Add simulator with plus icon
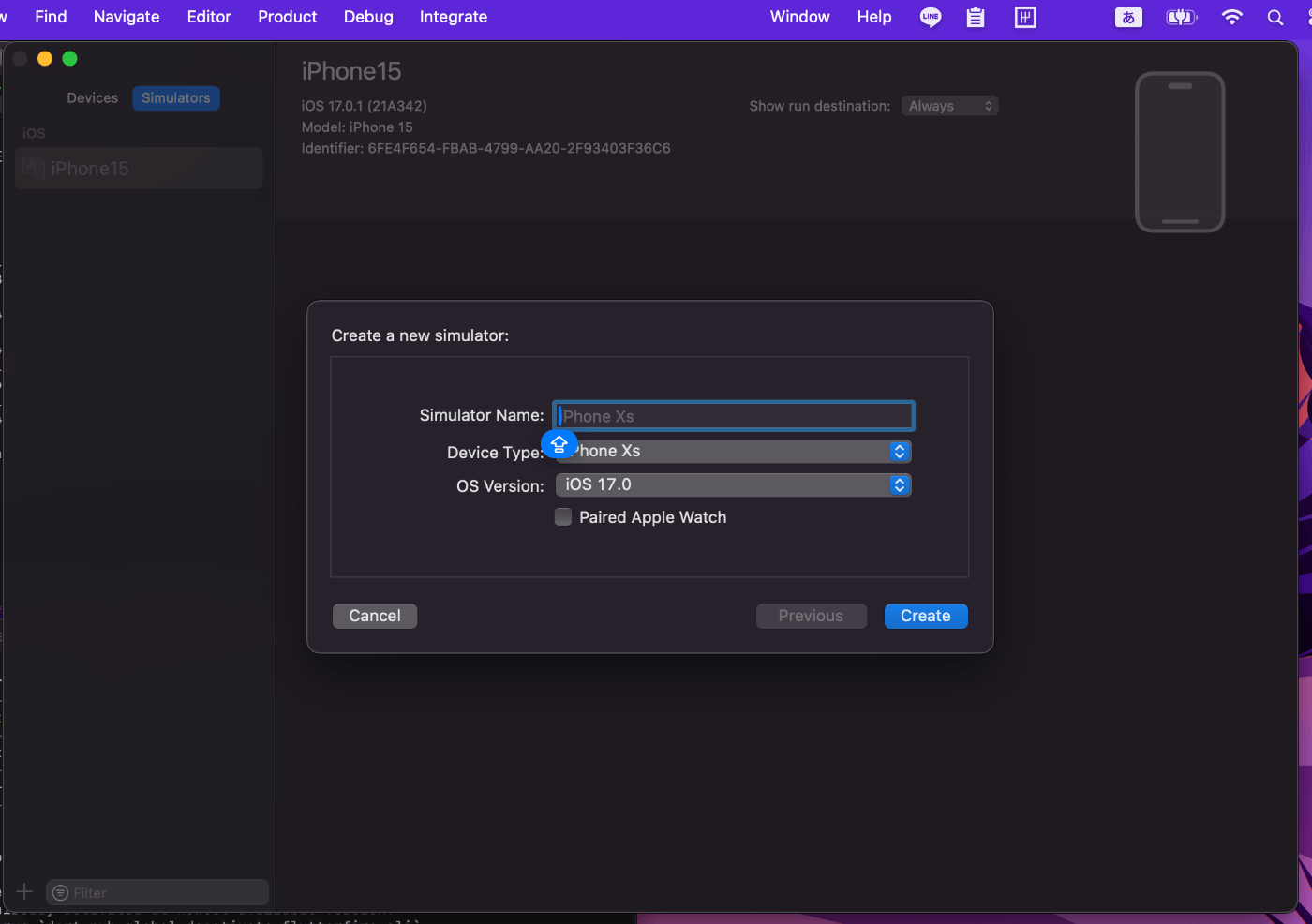 click(x=24, y=891)
